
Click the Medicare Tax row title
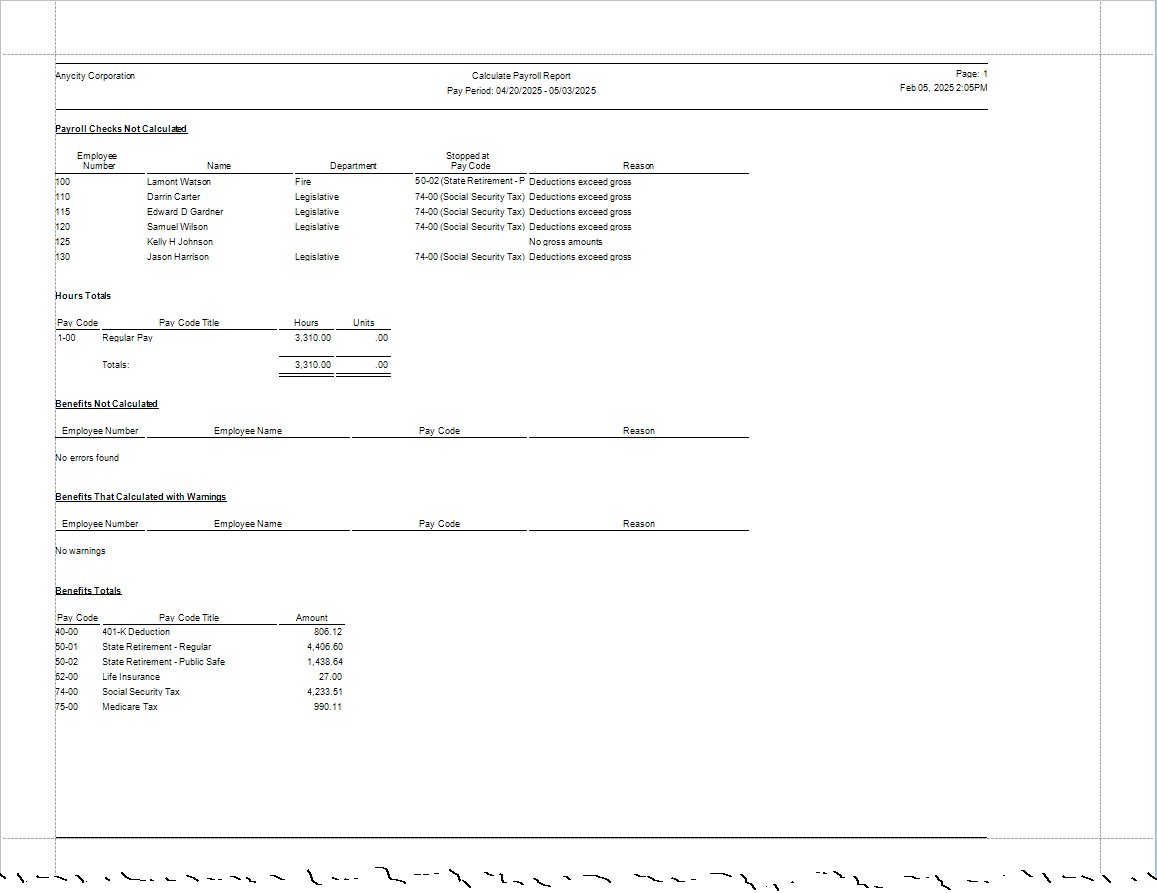[130, 707]
